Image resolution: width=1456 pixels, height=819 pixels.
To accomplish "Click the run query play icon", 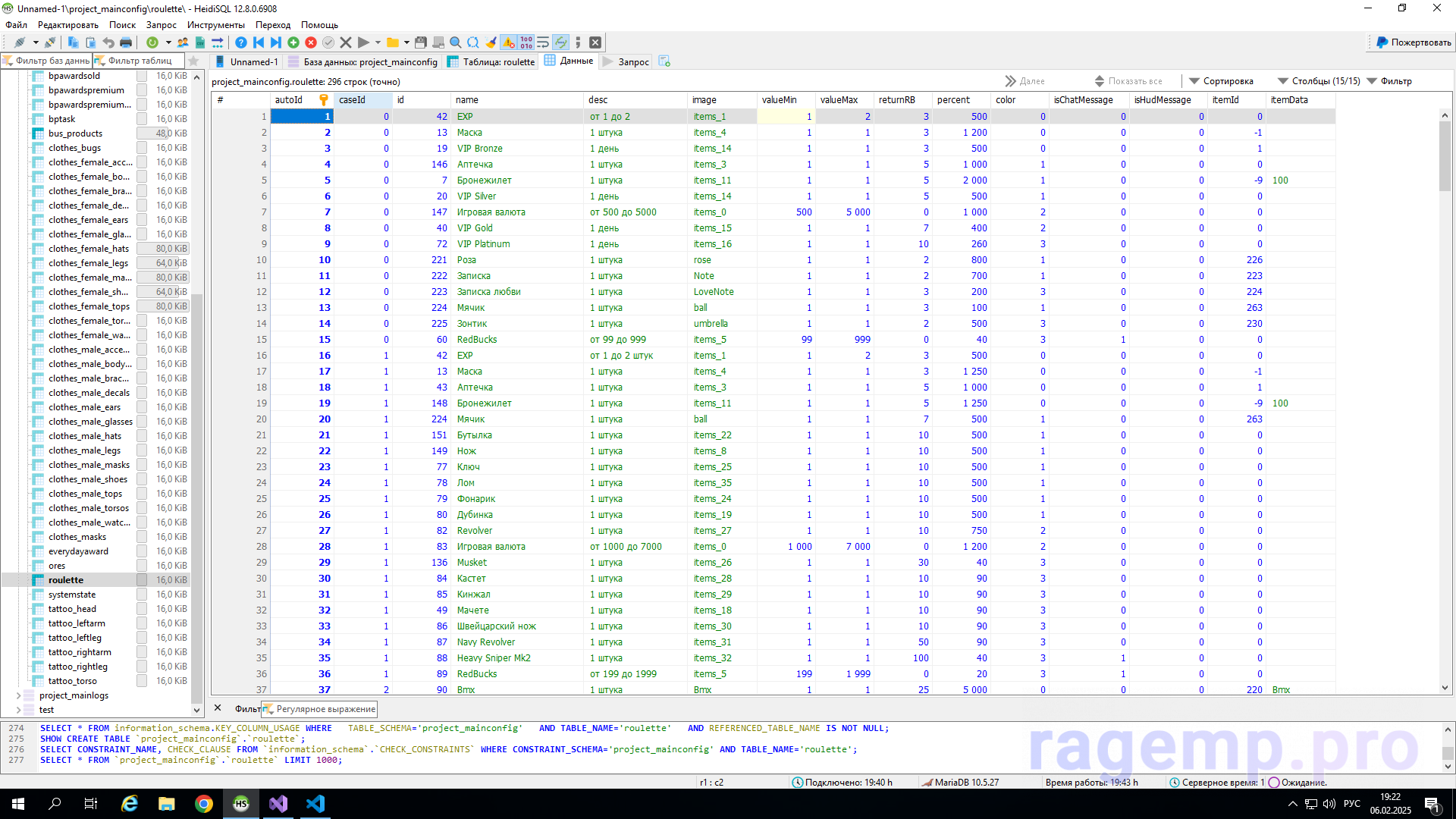I will pyautogui.click(x=363, y=42).
